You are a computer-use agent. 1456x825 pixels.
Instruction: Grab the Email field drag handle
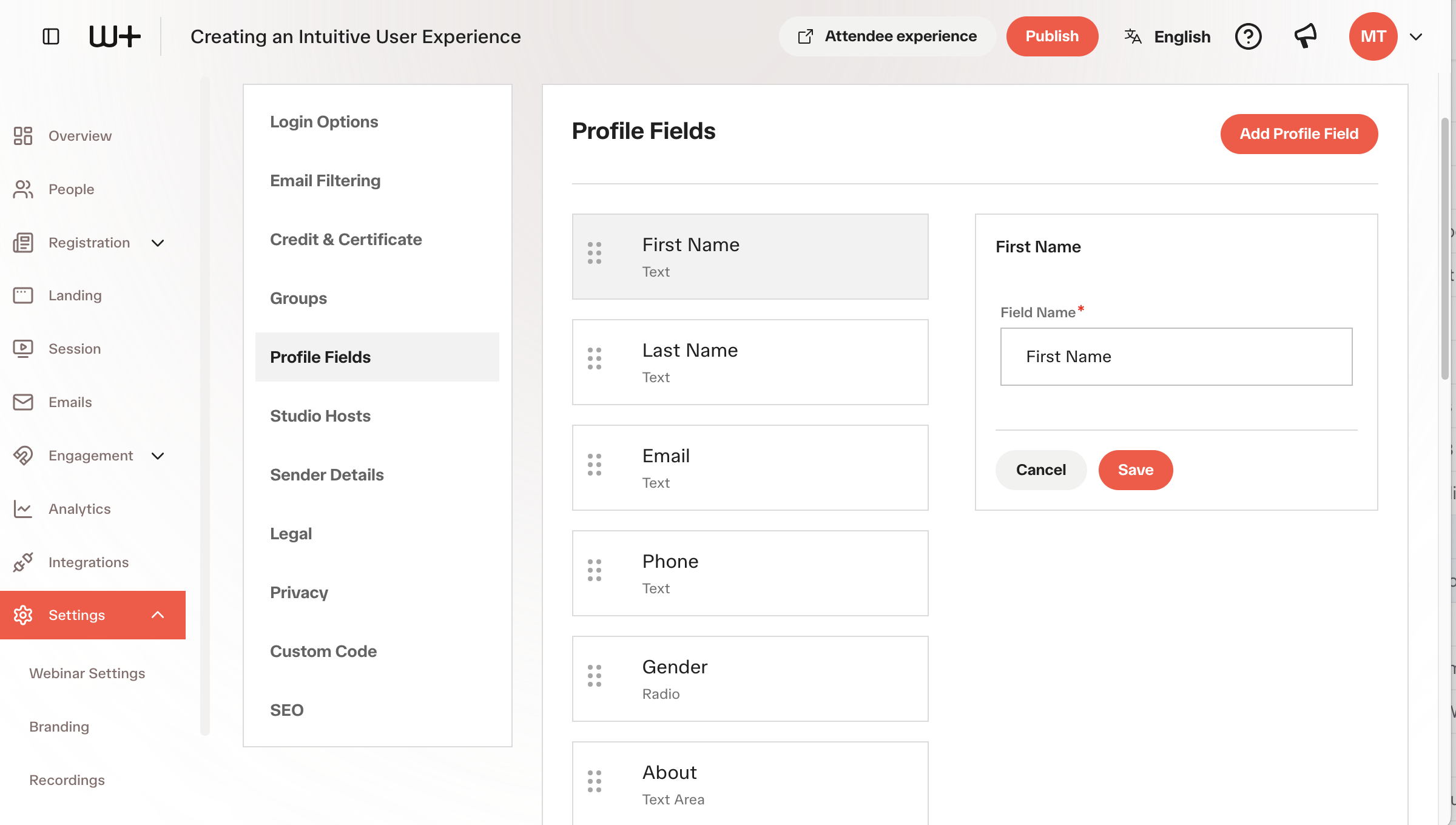click(x=595, y=464)
